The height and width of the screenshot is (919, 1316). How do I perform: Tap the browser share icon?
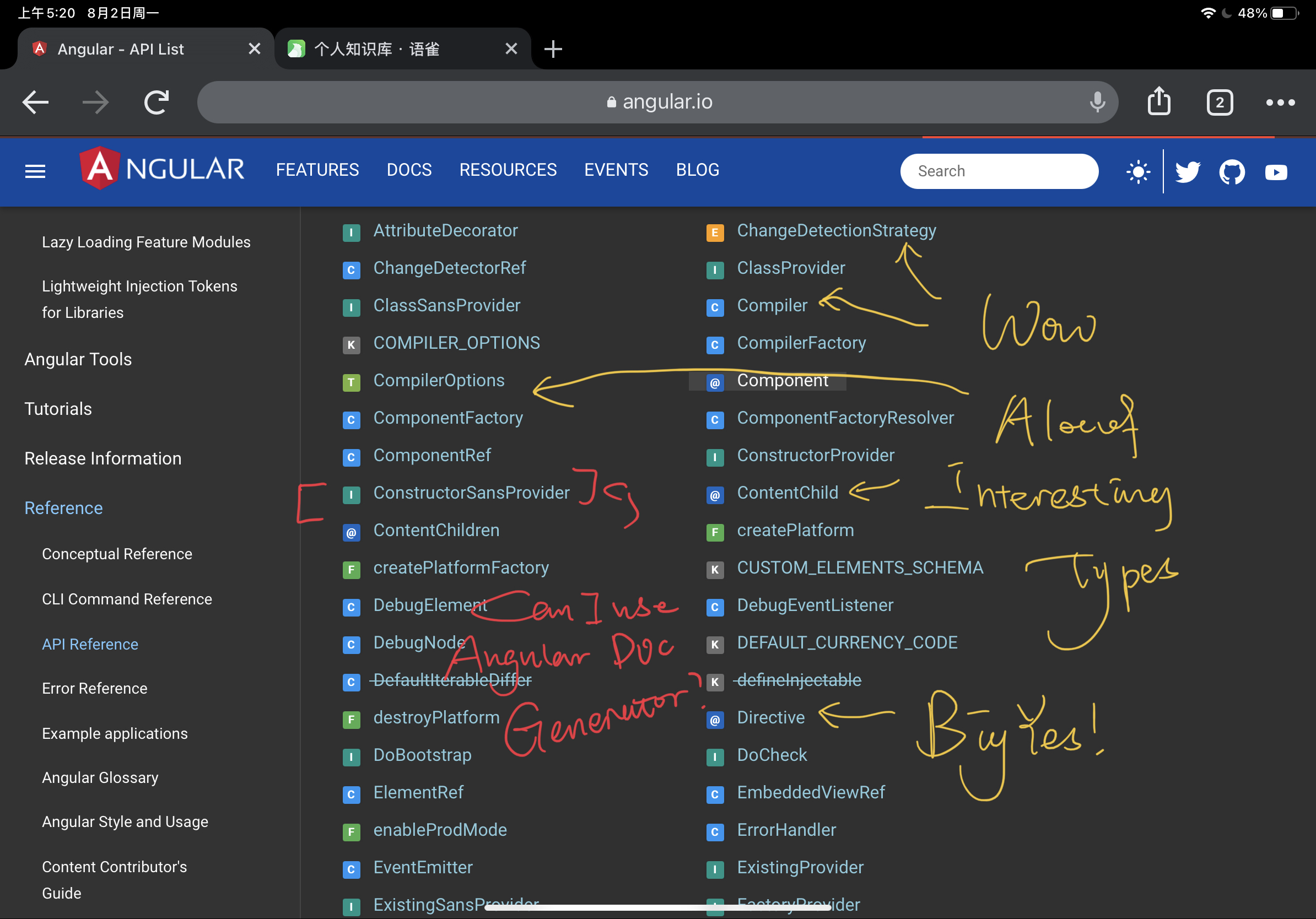pyautogui.click(x=1159, y=102)
